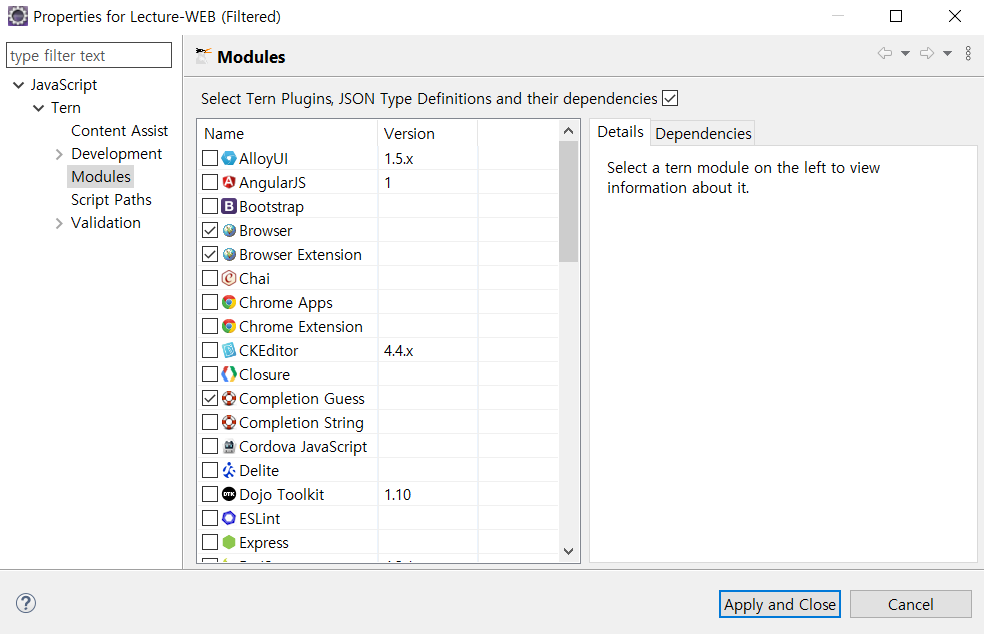Image resolution: width=984 pixels, height=634 pixels.
Task: Expand the Validation tree node
Action: [x=59, y=222]
